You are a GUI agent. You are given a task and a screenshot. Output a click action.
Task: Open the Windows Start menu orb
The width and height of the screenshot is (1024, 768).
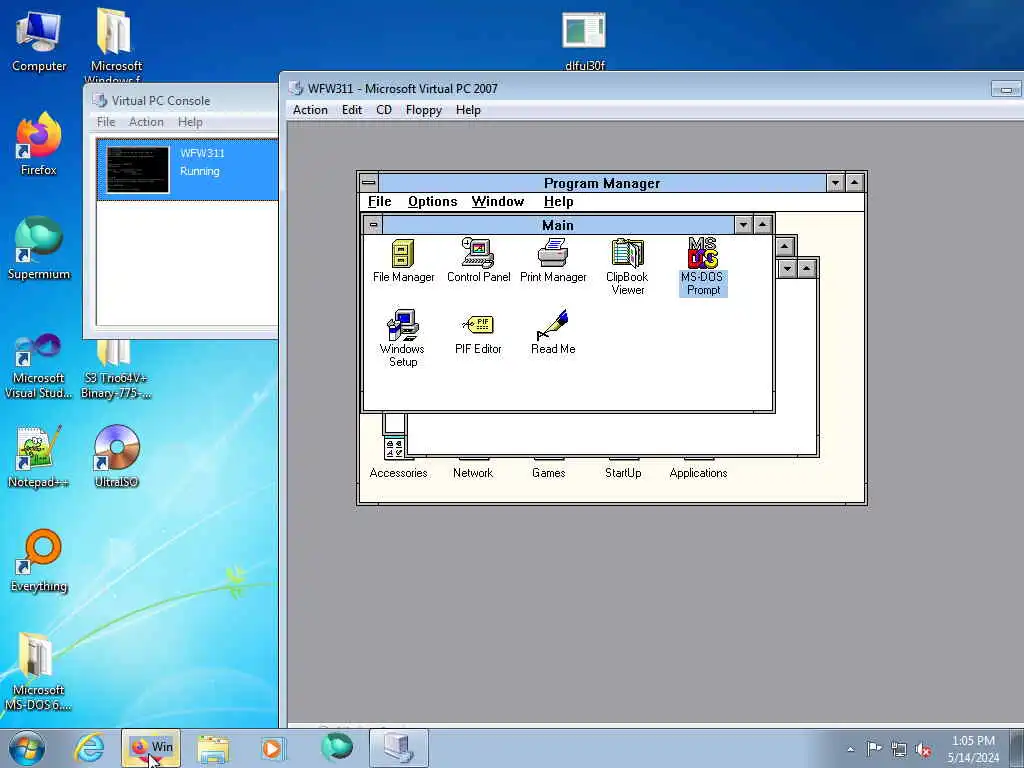[x=27, y=748]
